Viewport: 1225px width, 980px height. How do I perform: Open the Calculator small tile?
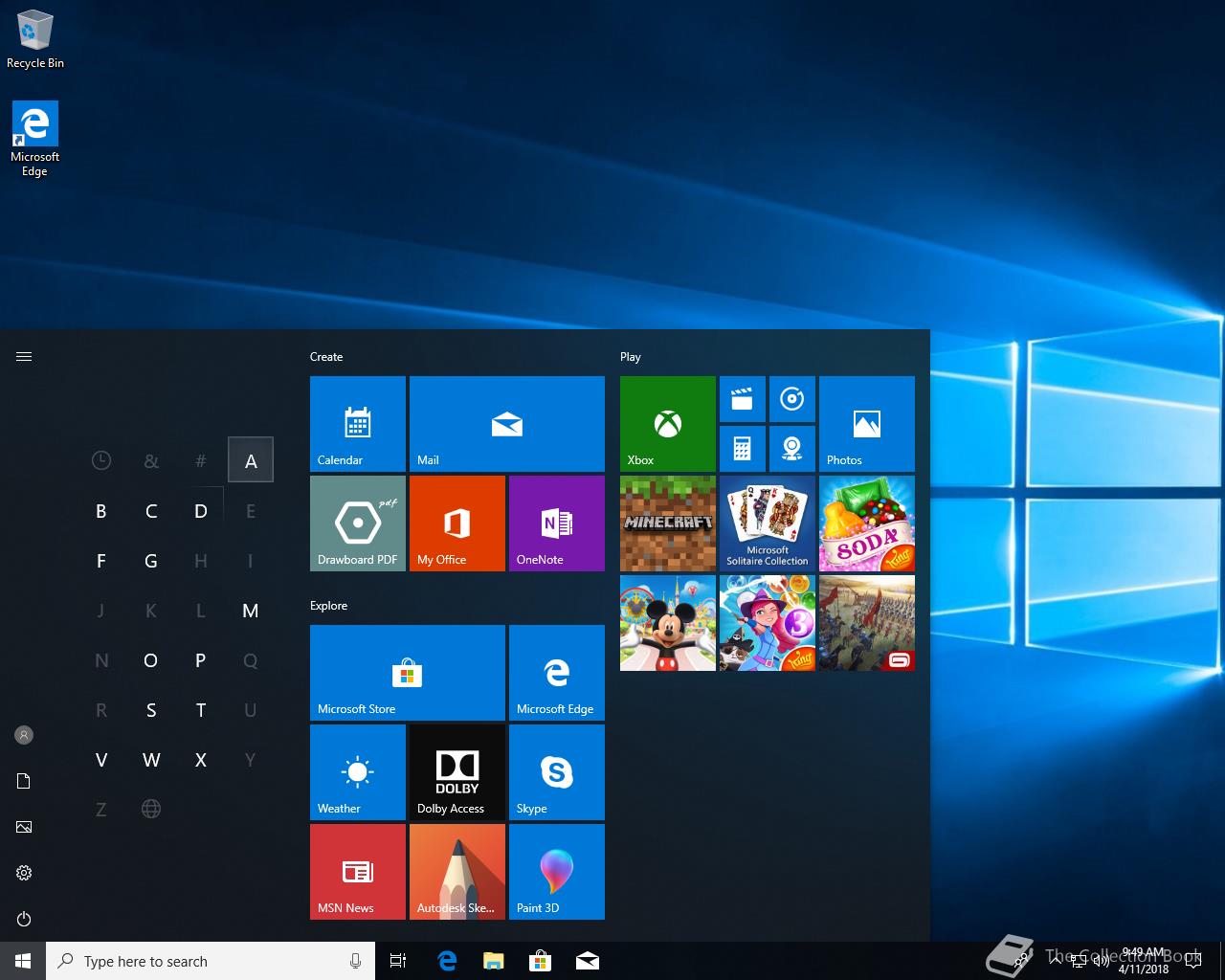coord(743,449)
